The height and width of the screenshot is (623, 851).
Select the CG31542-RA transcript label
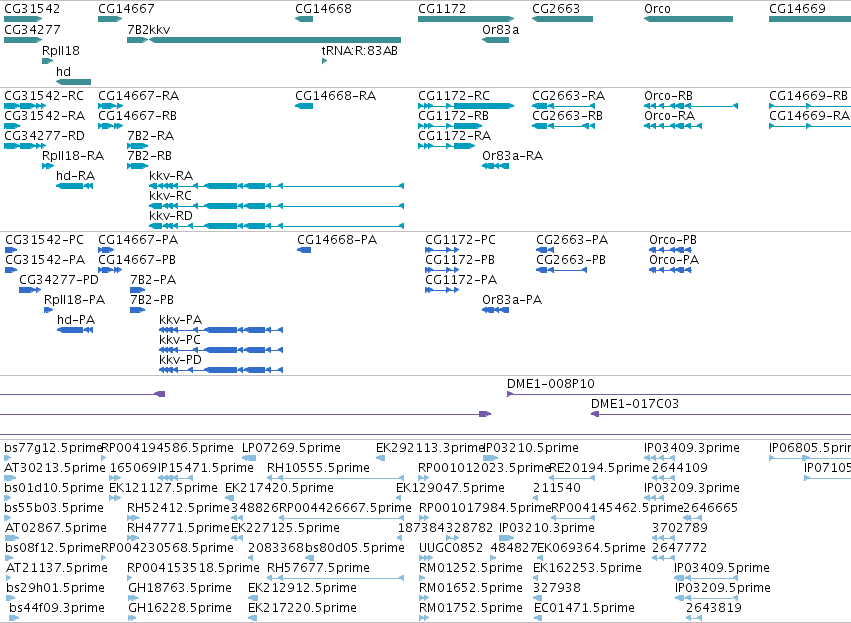45,116
